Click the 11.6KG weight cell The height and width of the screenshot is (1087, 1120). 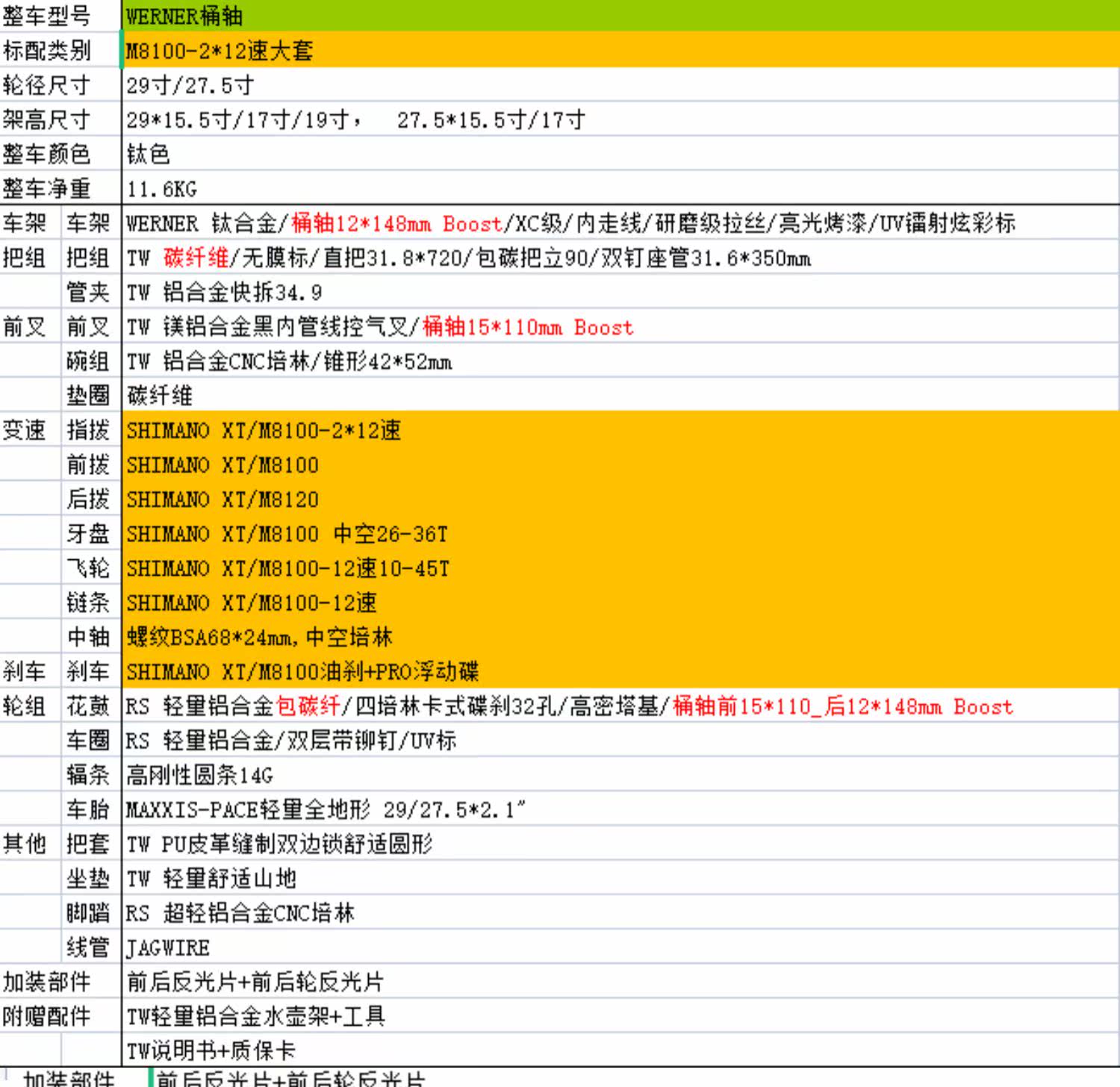[620, 188]
